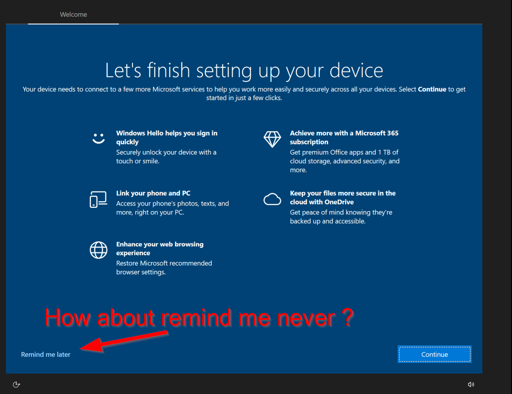
Task: Click 'Windows Hello helps you sign in quickly' heading
Action: pos(167,138)
